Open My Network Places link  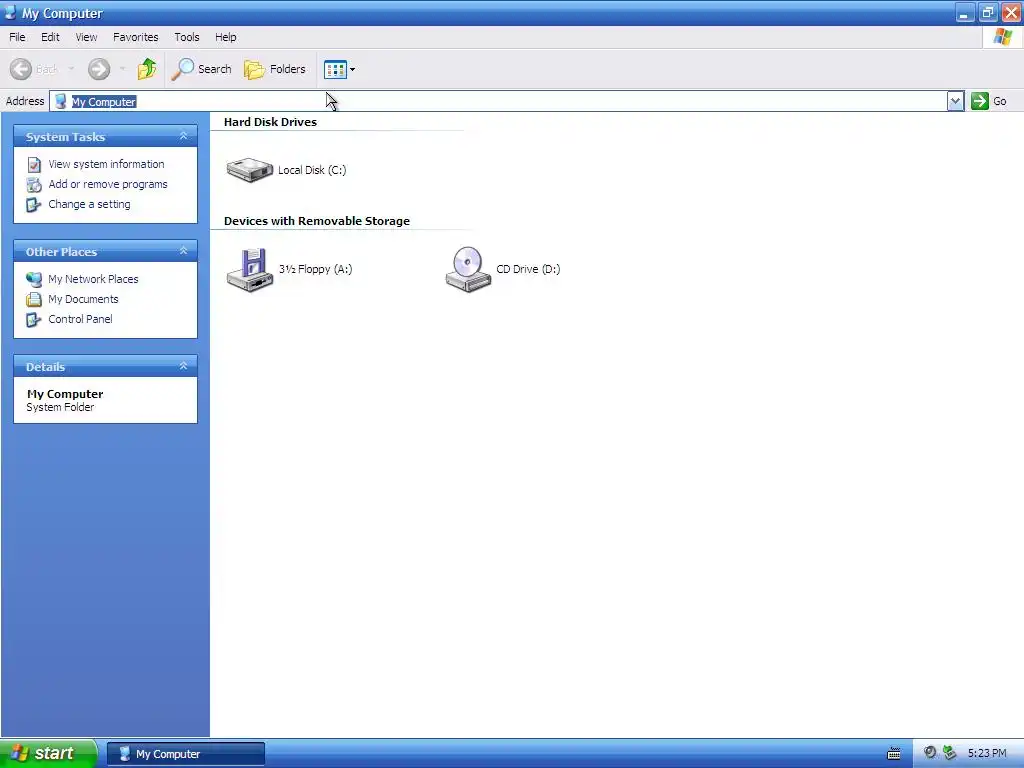pyautogui.click(x=93, y=279)
